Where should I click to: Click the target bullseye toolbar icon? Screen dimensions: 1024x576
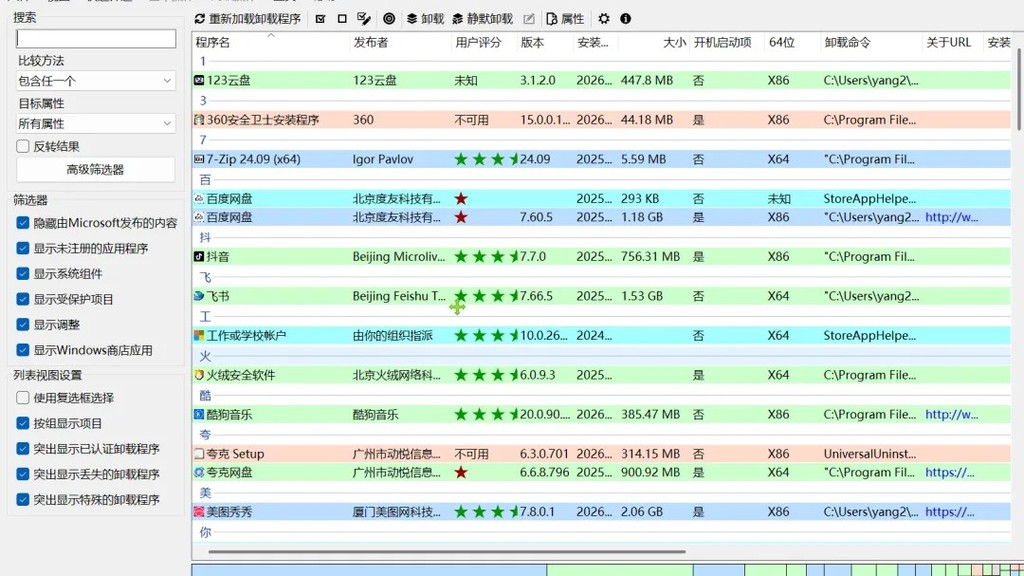click(x=389, y=19)
